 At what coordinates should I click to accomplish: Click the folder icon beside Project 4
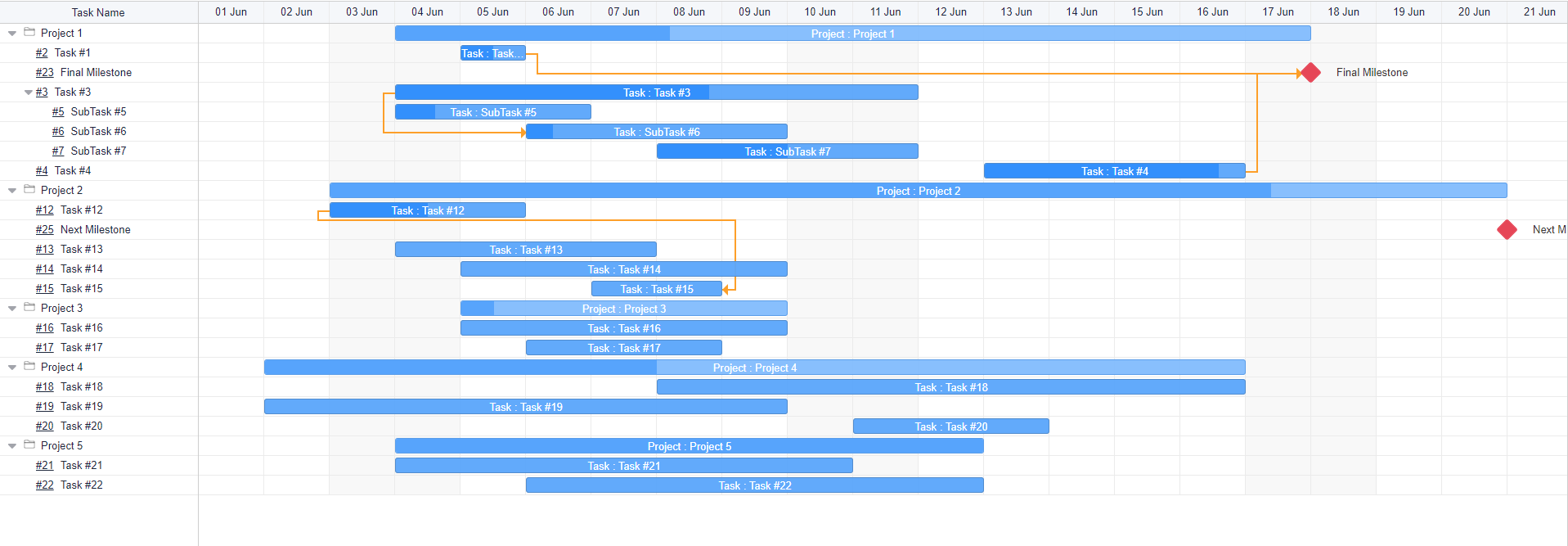(29, 367)
